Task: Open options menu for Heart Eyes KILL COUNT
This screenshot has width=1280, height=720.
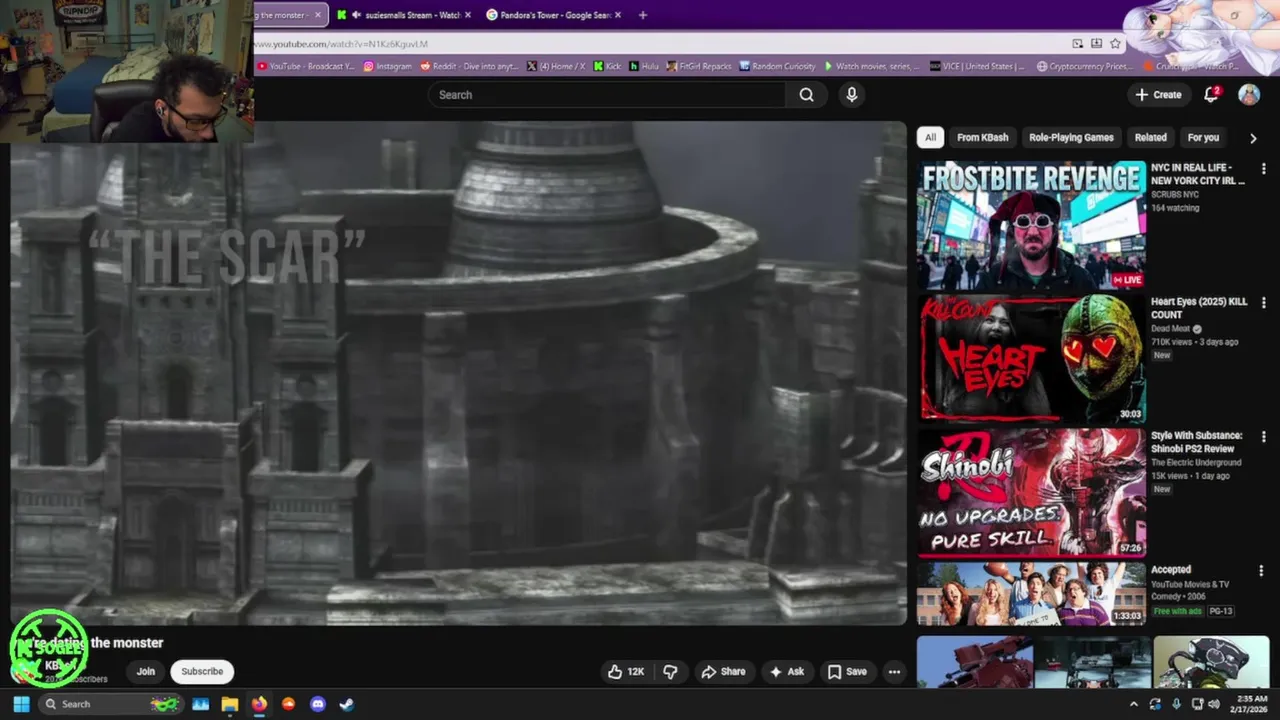Action: 1263,303
